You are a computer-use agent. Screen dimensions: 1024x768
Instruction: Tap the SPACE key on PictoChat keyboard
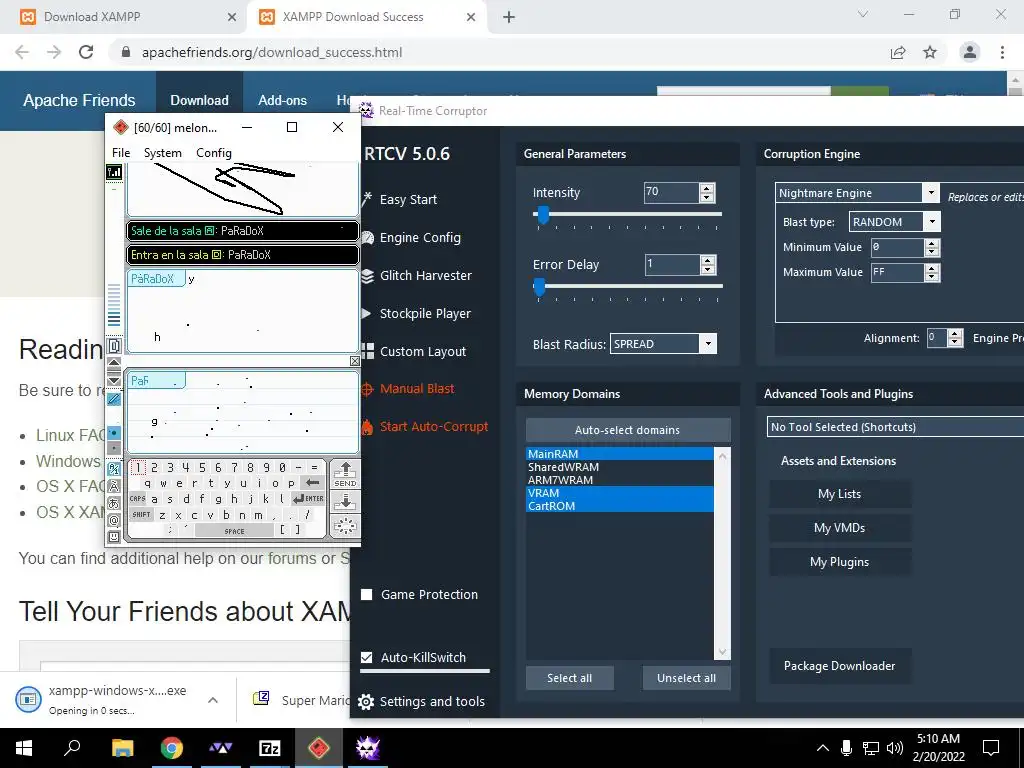pos(234,531)
